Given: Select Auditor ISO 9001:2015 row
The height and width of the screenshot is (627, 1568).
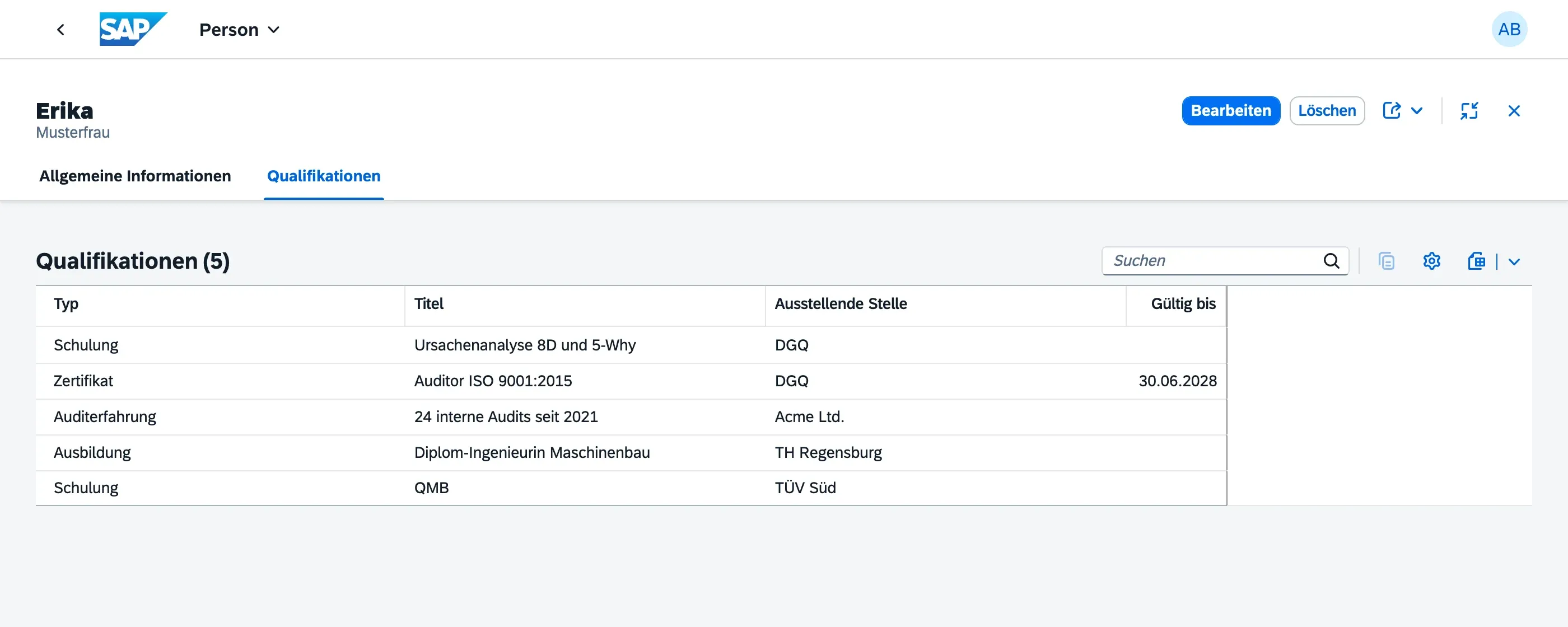Looking at the screenshot, I should point(631,381).
